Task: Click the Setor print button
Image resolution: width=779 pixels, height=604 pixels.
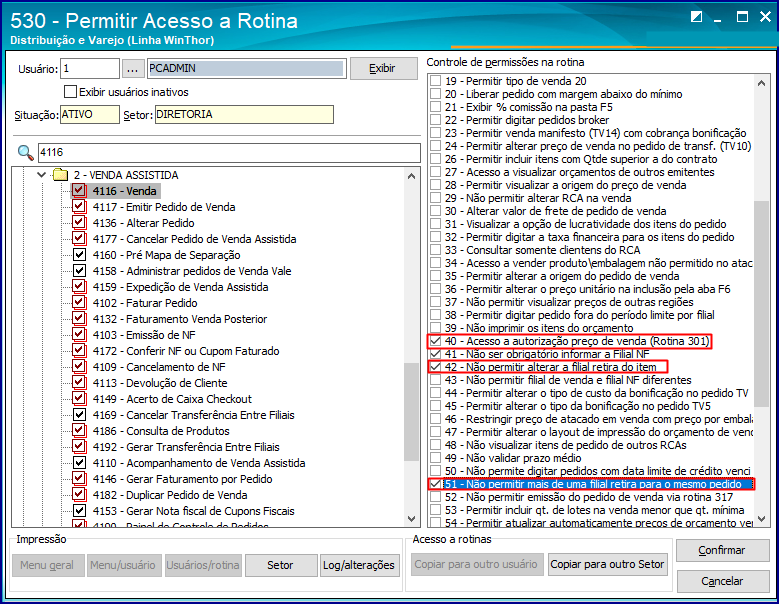Action: [281, 565]
